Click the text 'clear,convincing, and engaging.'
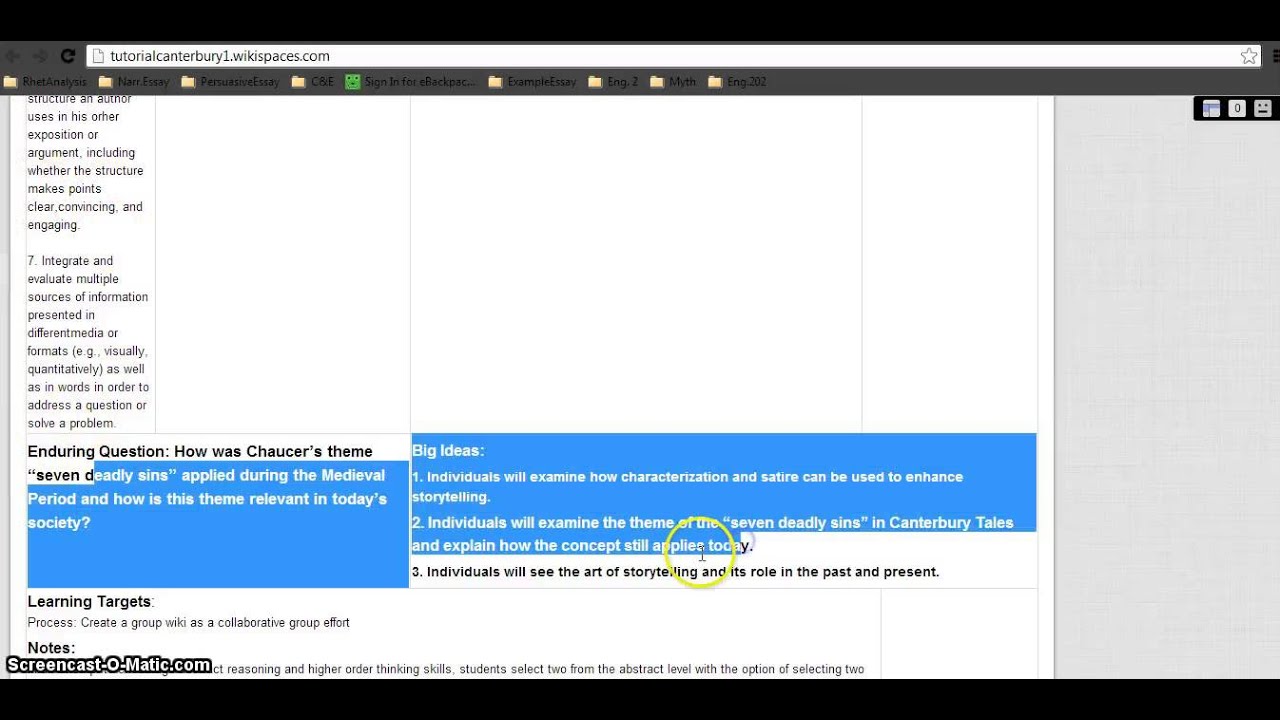The width and height of the screenshot is (1280, 720). 85,216
